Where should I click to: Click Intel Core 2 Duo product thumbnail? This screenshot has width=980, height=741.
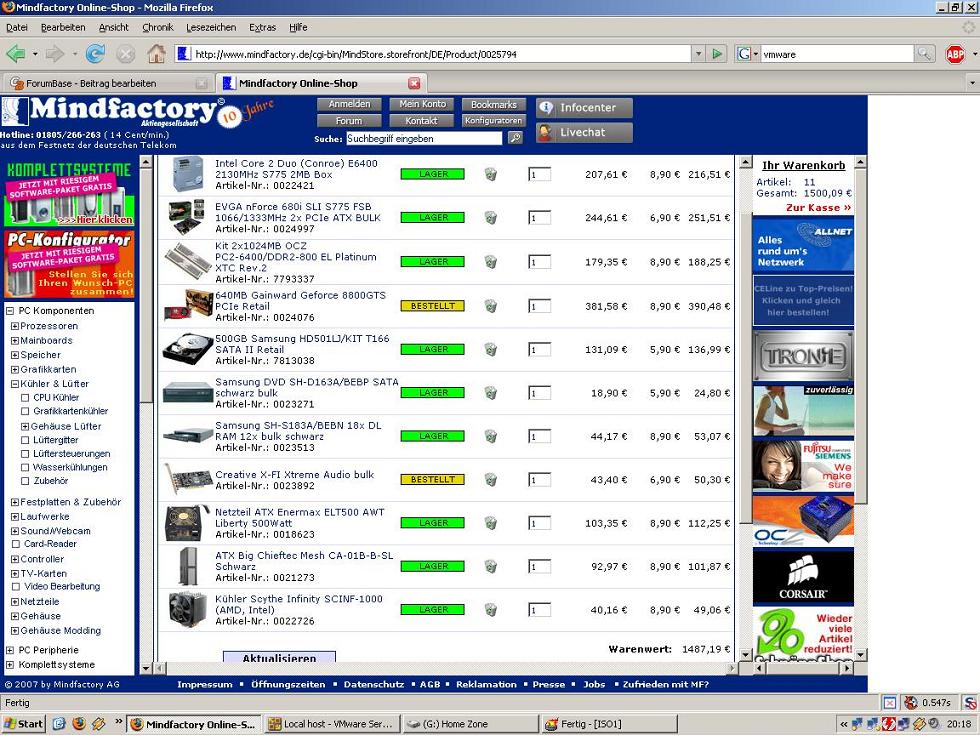pos(188,174)
